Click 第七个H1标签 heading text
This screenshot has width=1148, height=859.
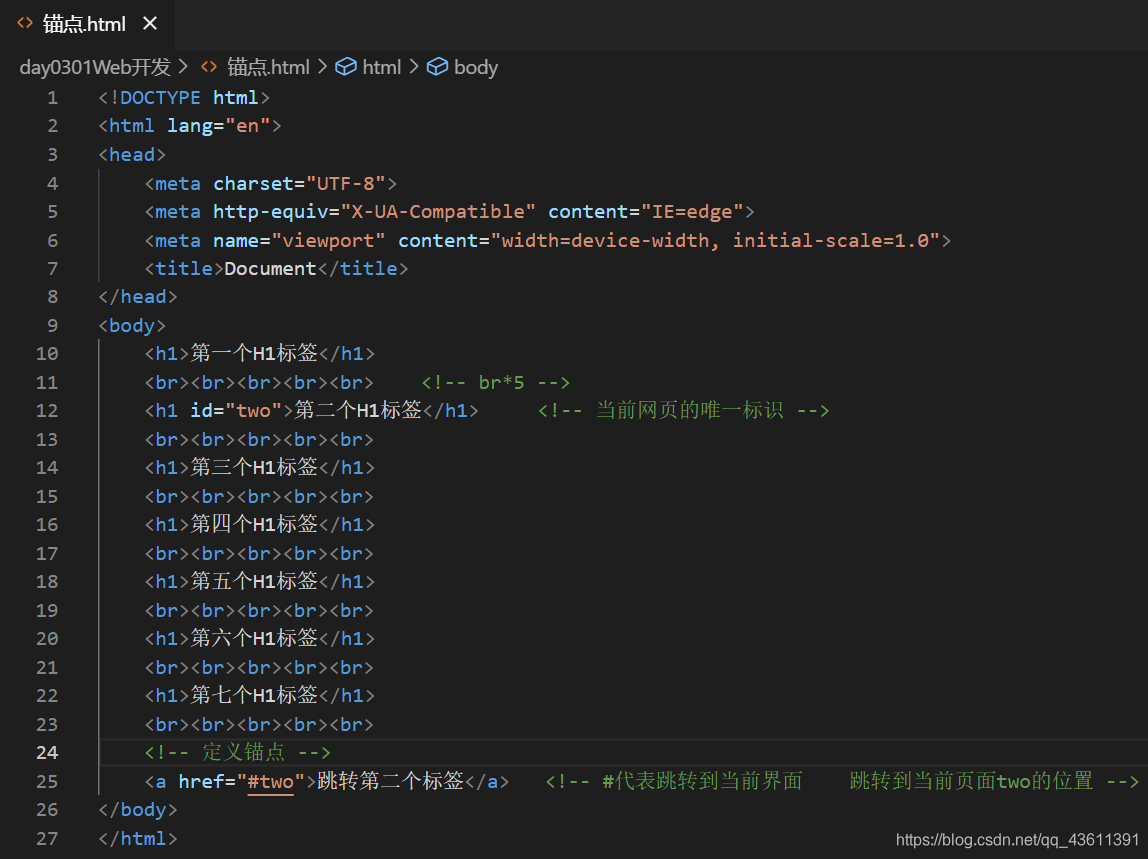pos(254,695)
